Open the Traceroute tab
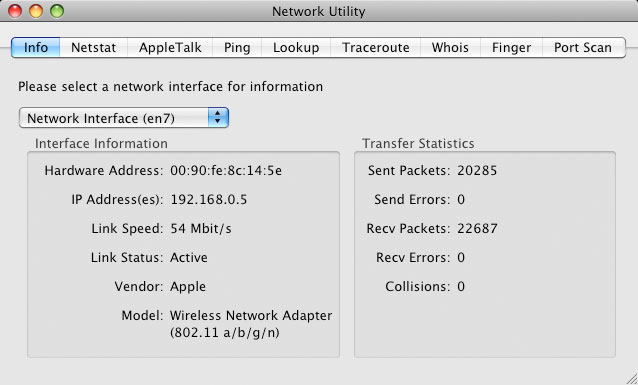The width and height of the screenshot is (638, 385). coord(376,48)
